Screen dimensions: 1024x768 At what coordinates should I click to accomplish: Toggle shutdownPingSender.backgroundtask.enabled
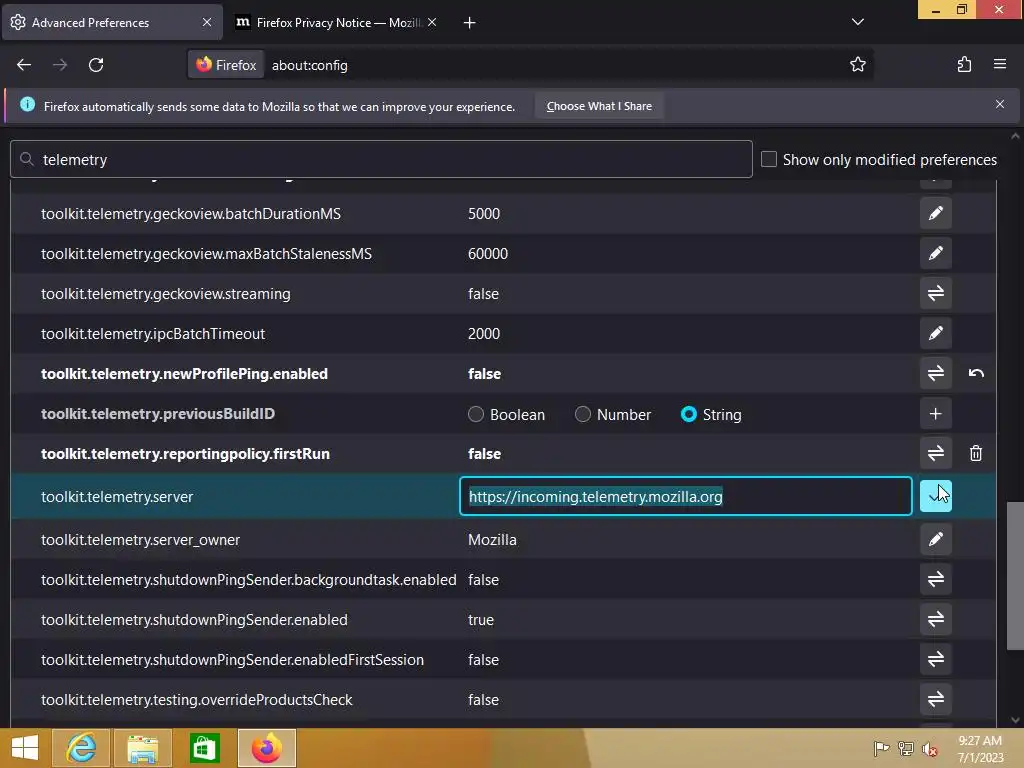[x=935, y=579]
